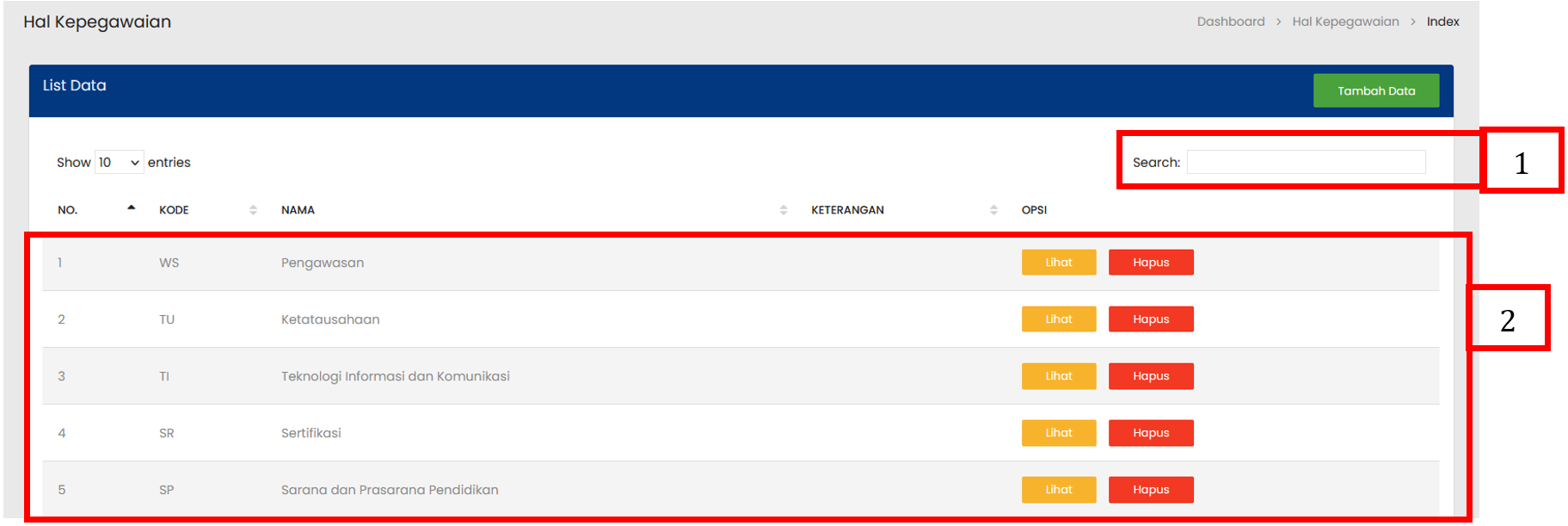Sort table by KODE column arrows

pos(253,210)
